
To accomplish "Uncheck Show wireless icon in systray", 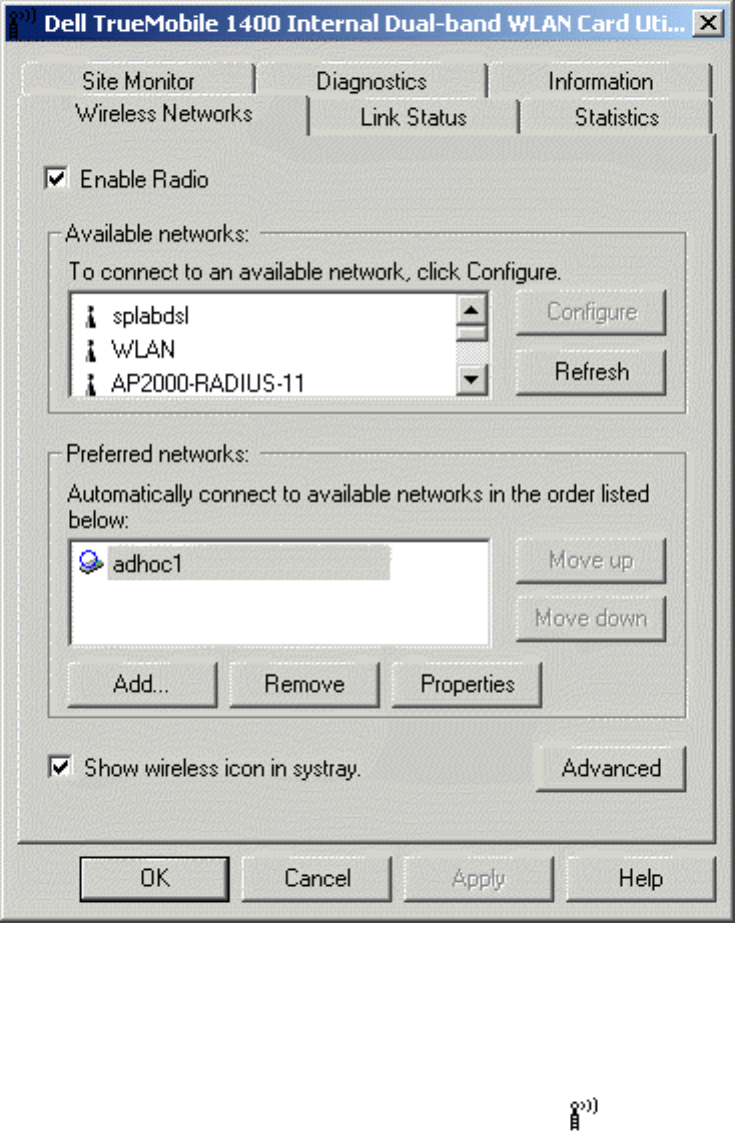I will coord(59,767).
